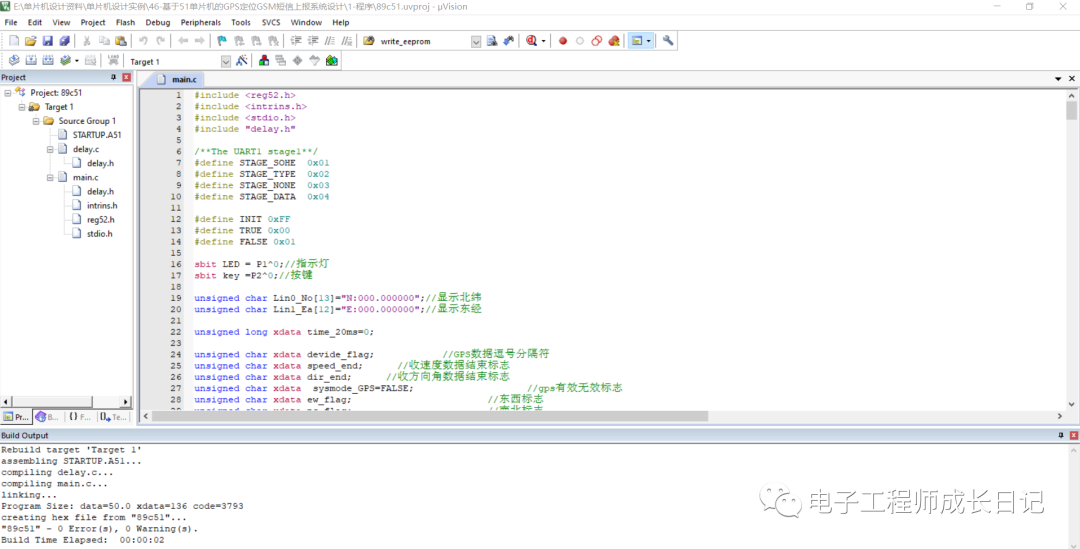
Task: Insert a breakpoint using the red dot icon
Action: (563, 41)
